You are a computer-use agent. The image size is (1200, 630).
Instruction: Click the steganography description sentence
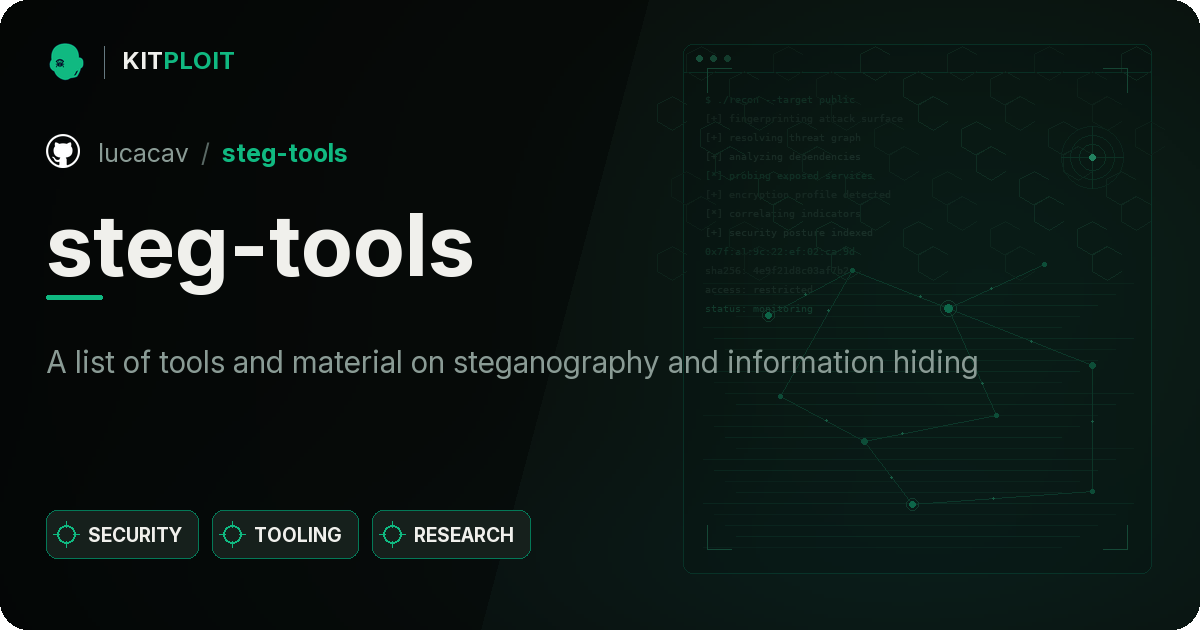(512, 363)
